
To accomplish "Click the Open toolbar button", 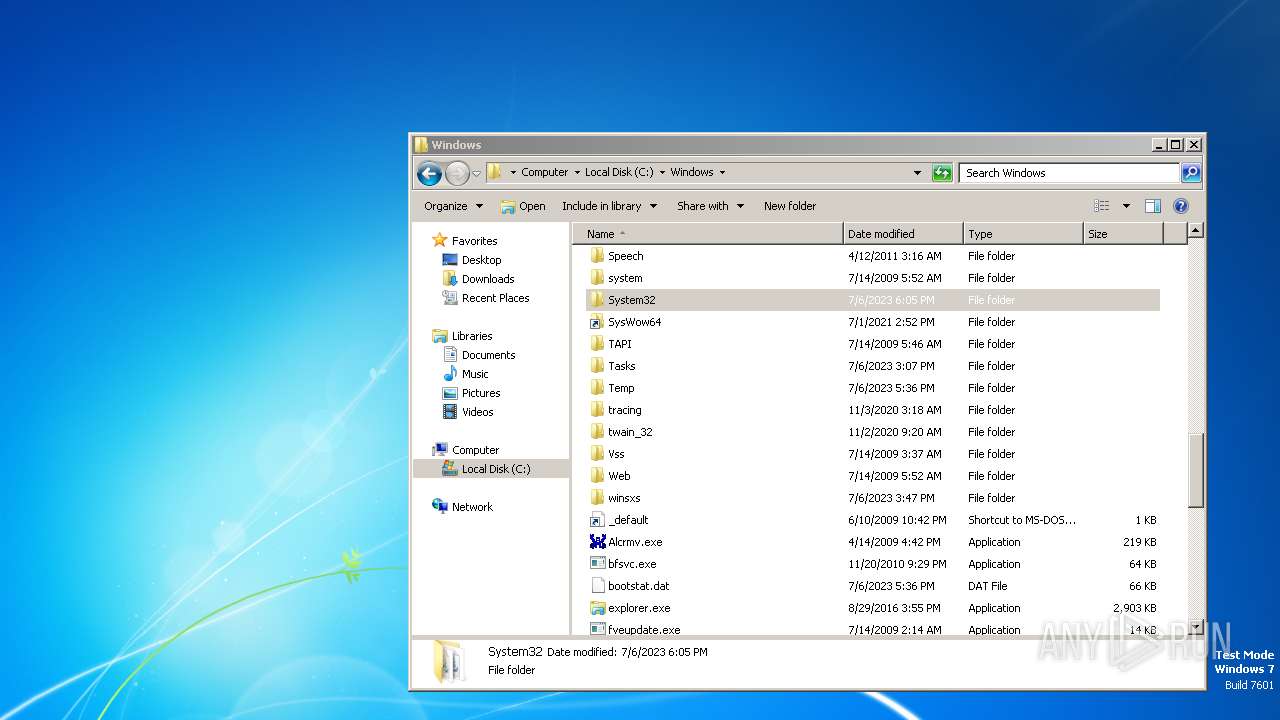I will 523,206.
